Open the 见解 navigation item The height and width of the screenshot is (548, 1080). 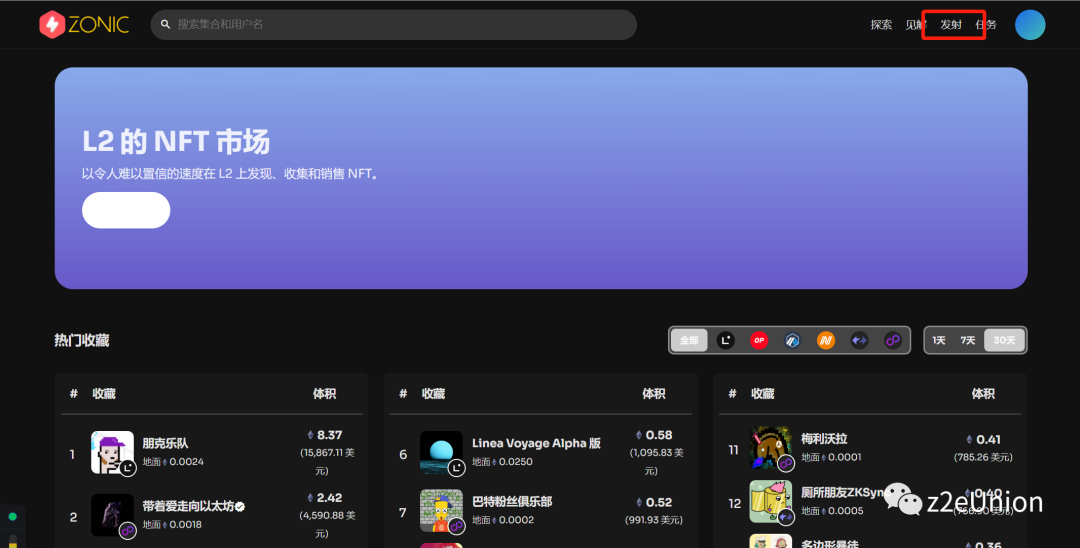pos(916,25)
